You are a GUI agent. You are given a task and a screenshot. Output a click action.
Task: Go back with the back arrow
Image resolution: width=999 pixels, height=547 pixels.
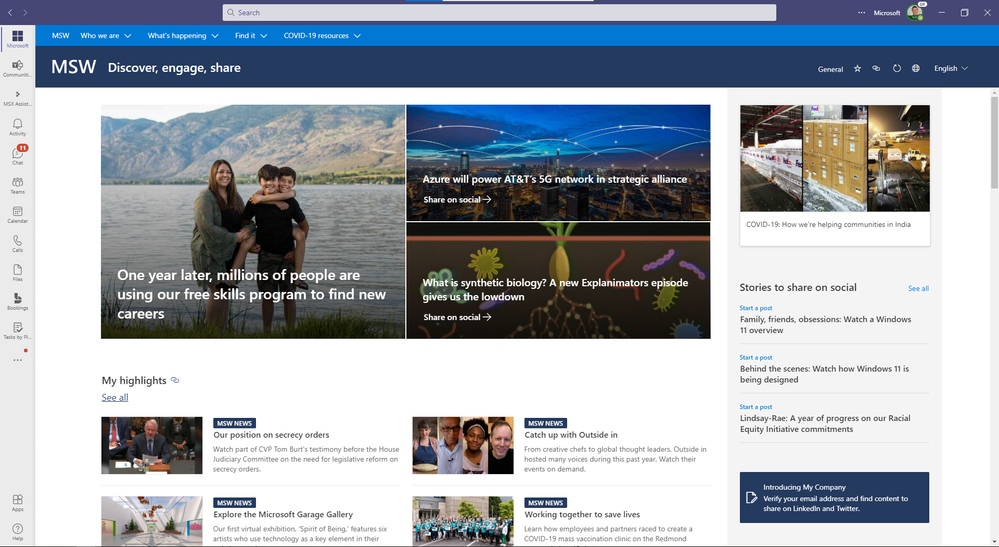pos(10,12)
